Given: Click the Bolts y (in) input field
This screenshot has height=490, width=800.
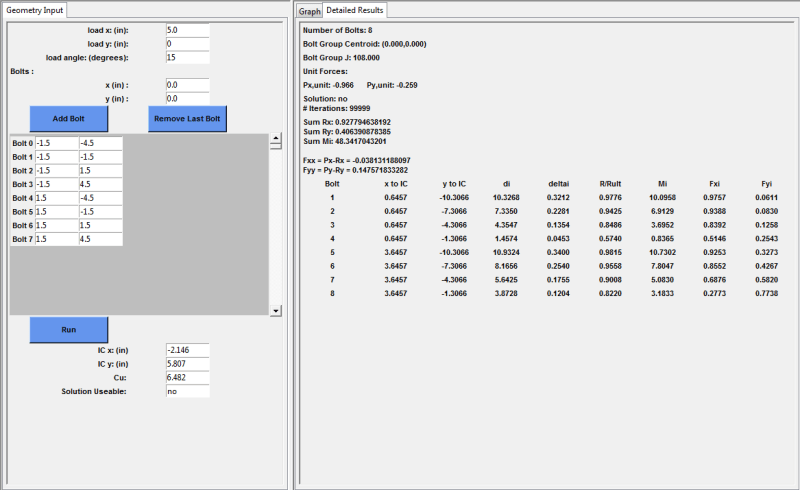Looking at the screenshot, I should click(187, 99).
